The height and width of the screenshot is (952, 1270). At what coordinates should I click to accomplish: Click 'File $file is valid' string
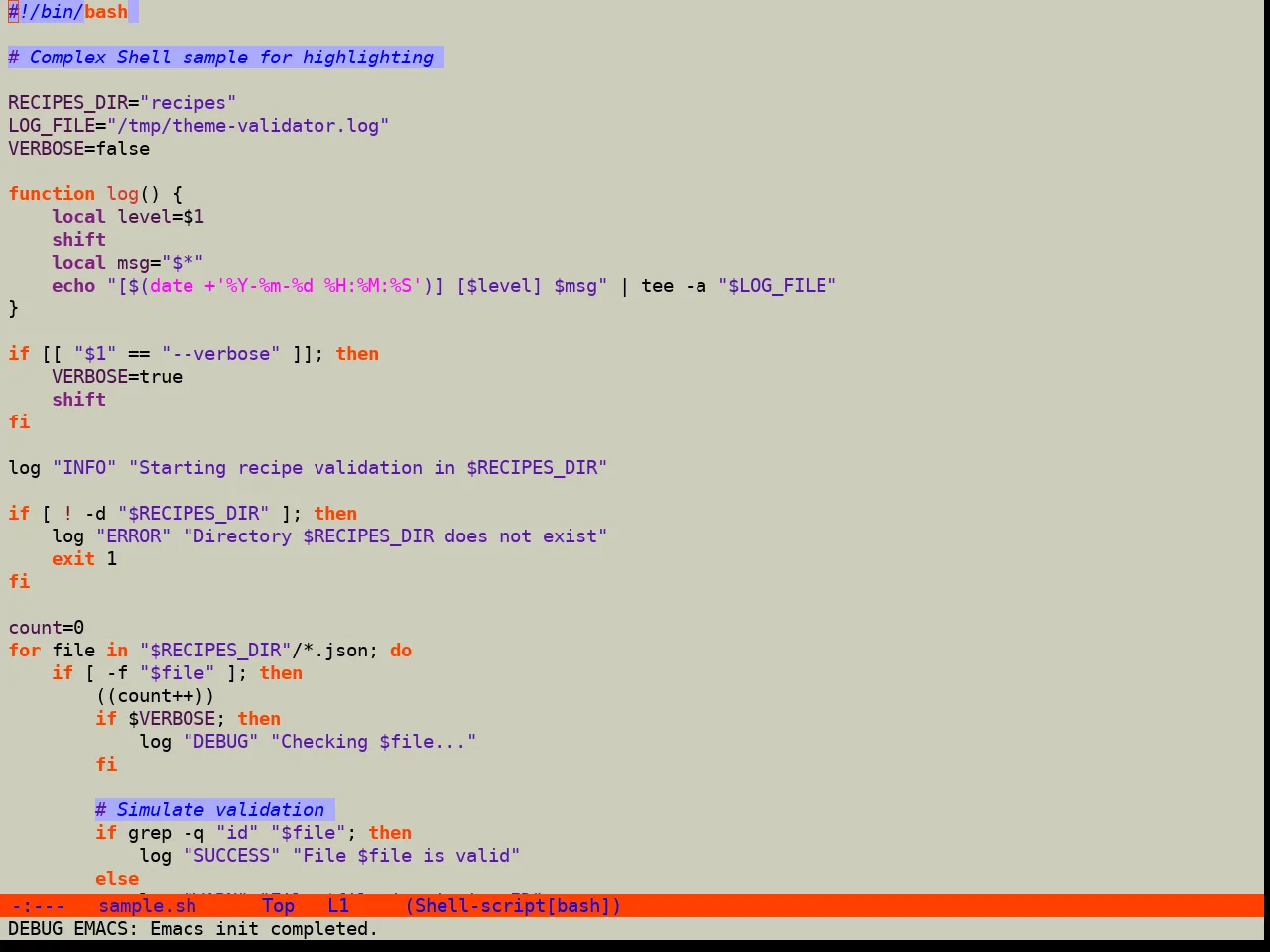(407, 856)
